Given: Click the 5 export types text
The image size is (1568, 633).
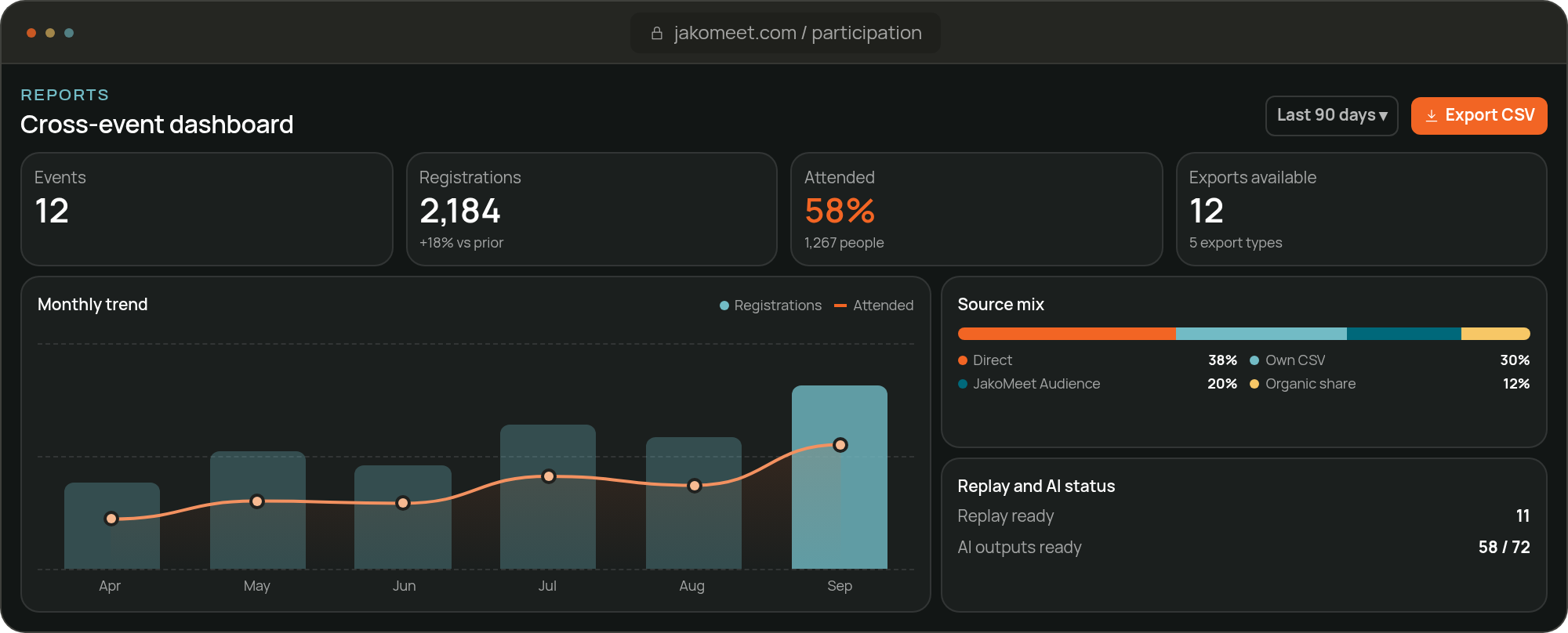Looking at the screenshot, I should click(1236, 243).
